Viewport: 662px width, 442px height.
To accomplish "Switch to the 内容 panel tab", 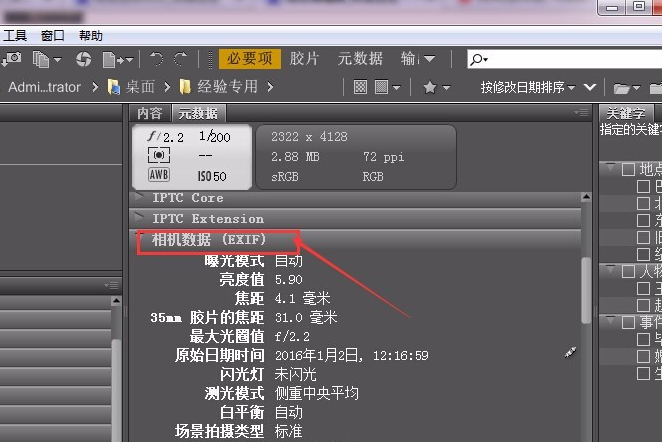I will [149, 113].
